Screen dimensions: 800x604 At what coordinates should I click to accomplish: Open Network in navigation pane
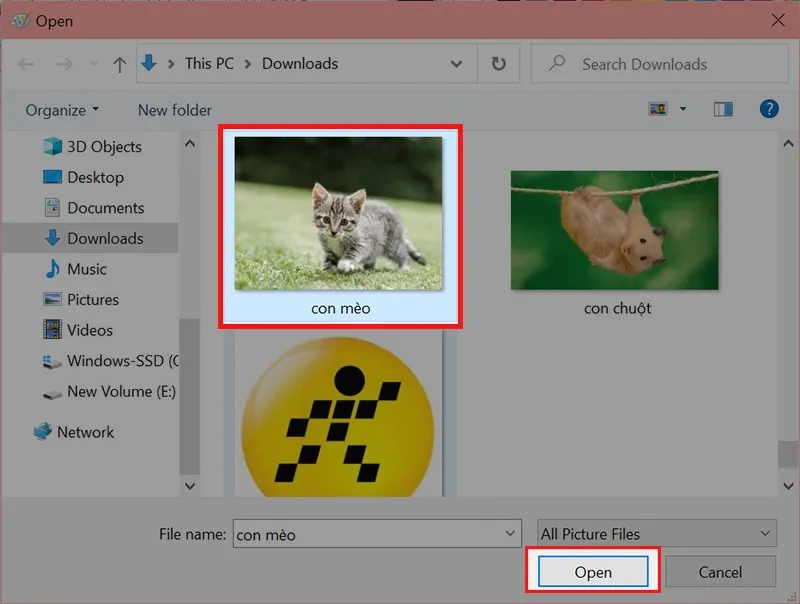85,432
